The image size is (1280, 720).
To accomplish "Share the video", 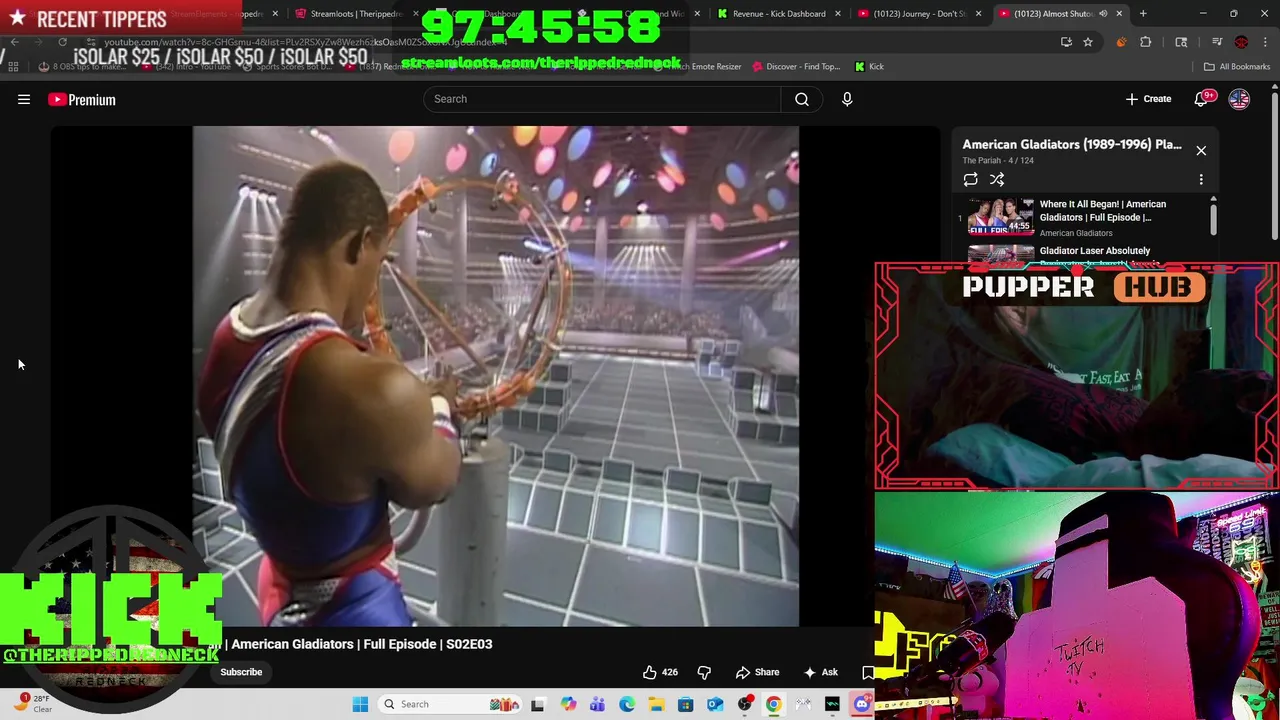I will (x=757, y=672).
